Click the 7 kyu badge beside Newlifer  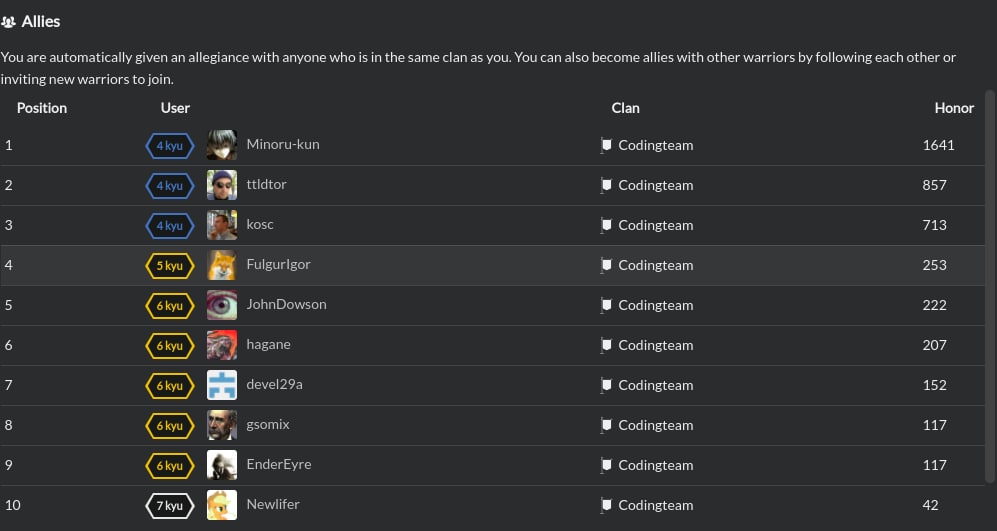(x=170, y=506)
